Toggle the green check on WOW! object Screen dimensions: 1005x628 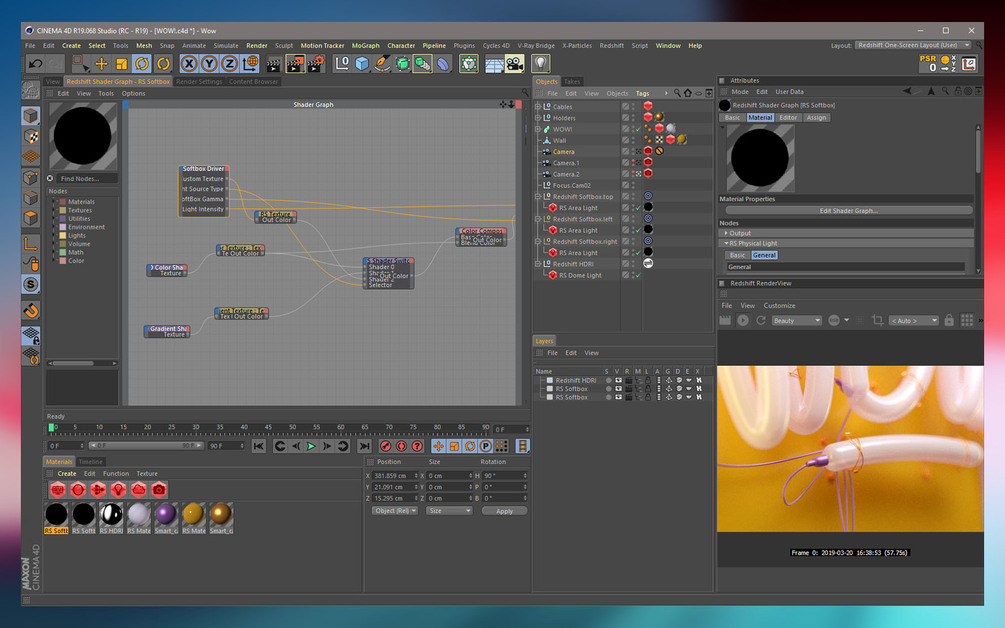coord(638,129)
